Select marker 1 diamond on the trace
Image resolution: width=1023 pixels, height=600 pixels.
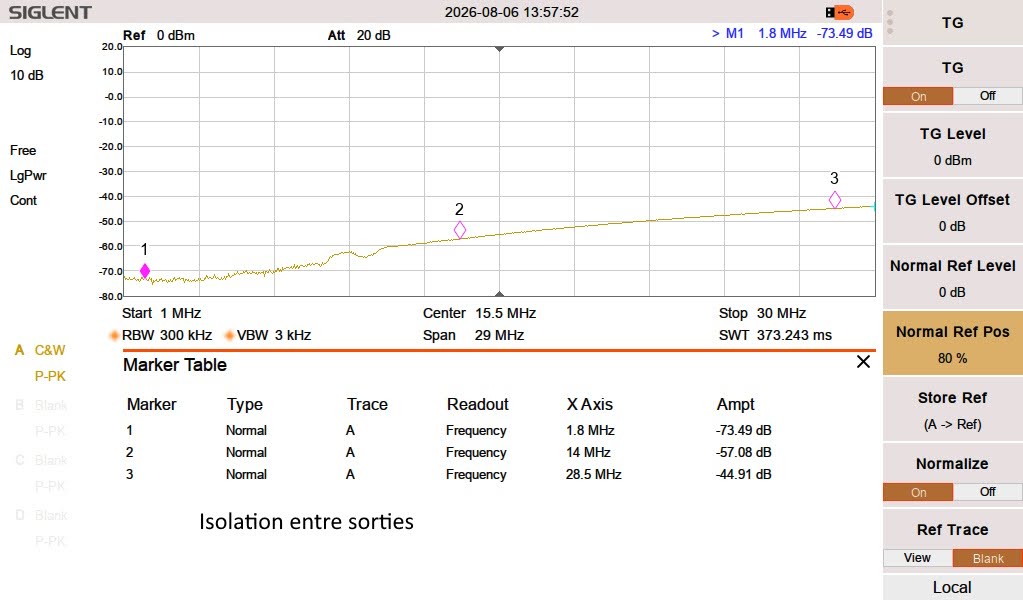coord(145,271)
